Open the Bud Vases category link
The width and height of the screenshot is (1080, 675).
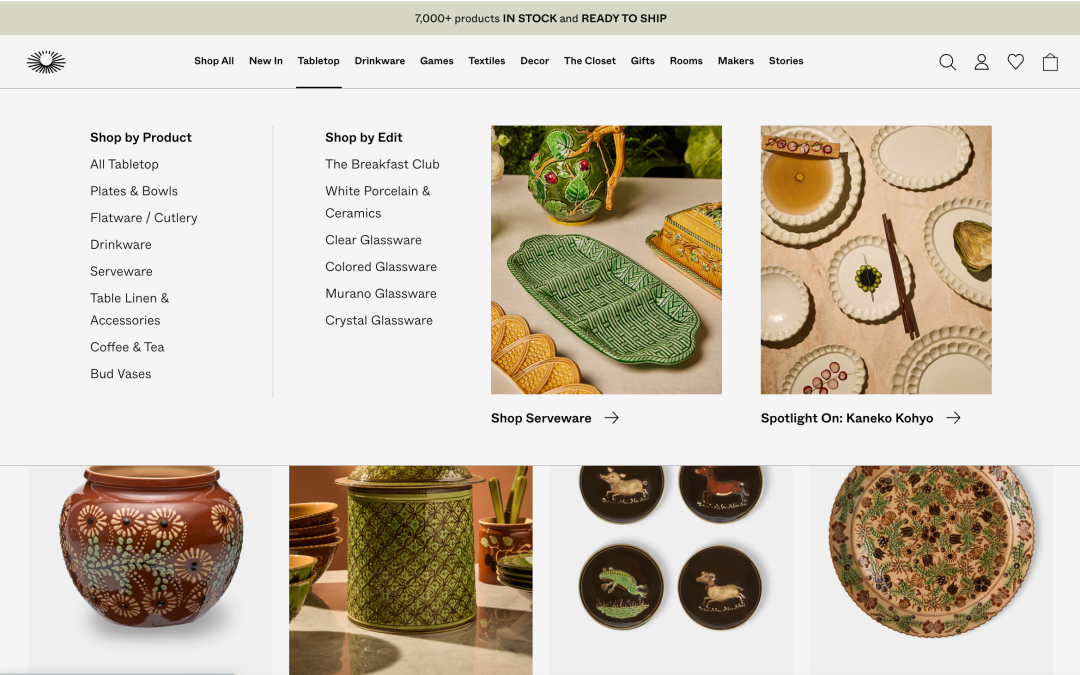point(121,374)
